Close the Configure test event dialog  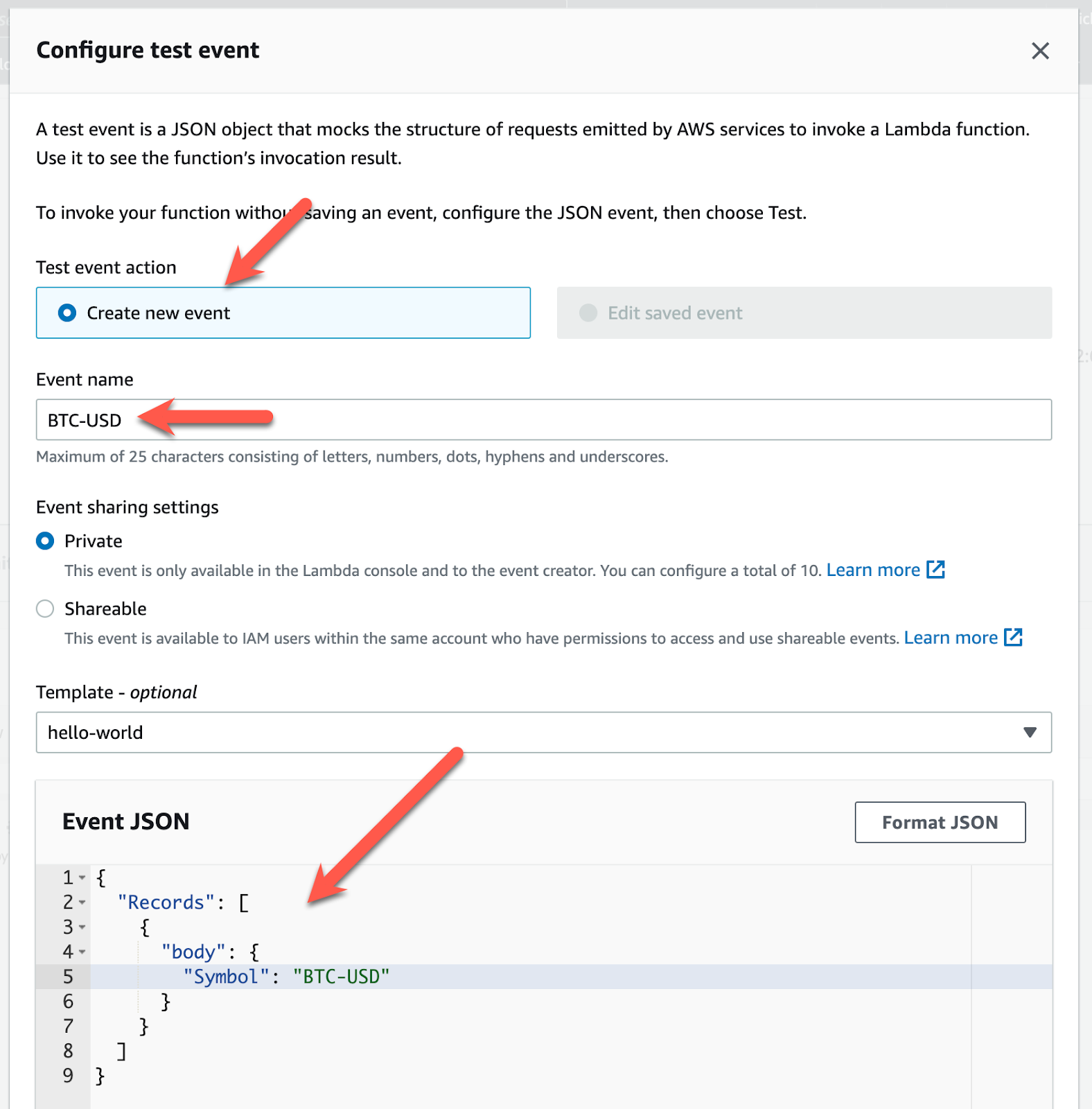[x=1040, y=51]
